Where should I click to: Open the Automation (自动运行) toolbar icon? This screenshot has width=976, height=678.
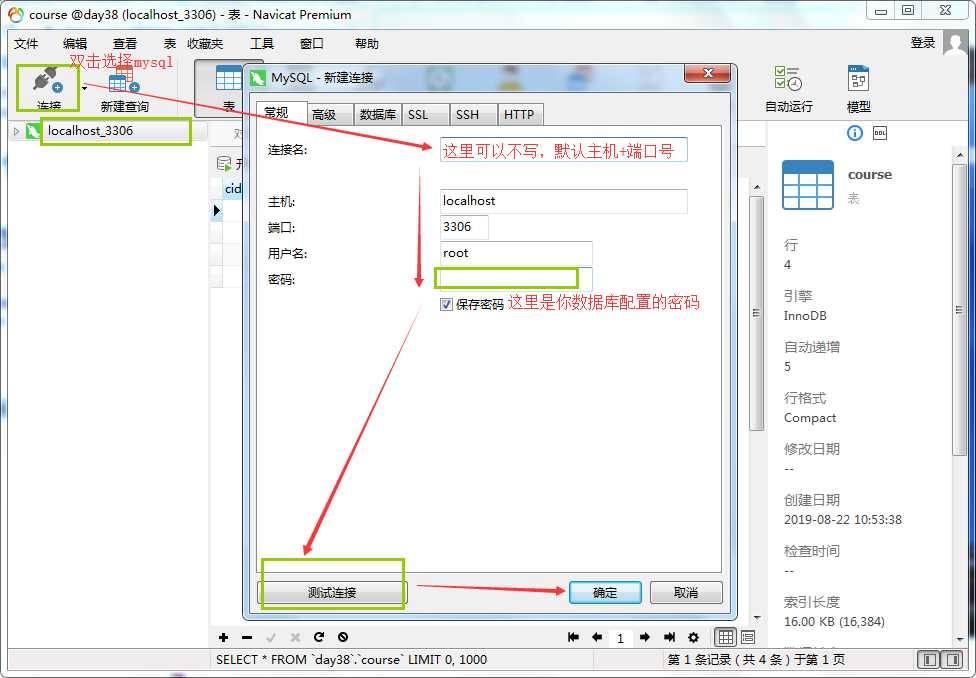tap(789, 89)
